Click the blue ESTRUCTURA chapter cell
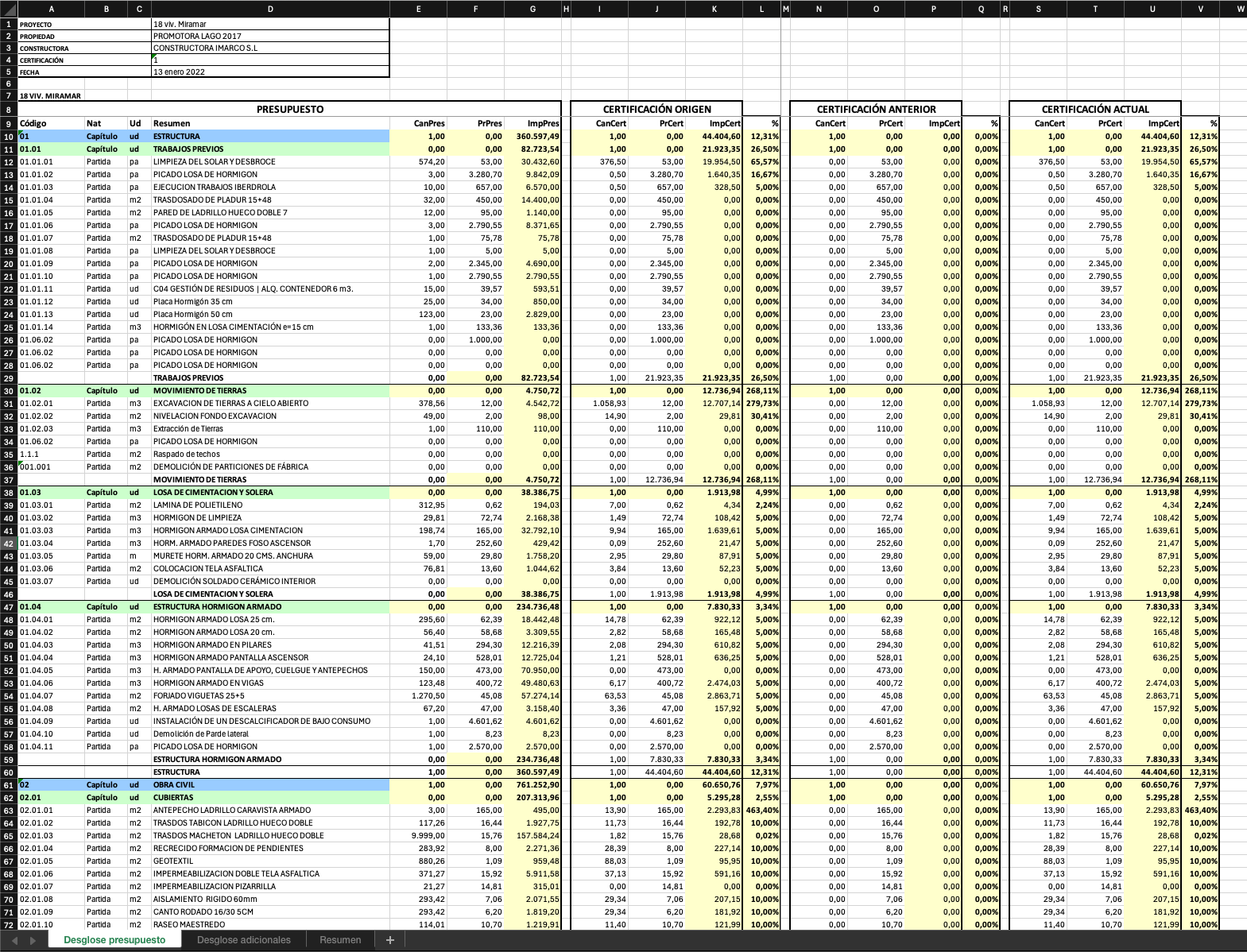 tap(269, 137)
